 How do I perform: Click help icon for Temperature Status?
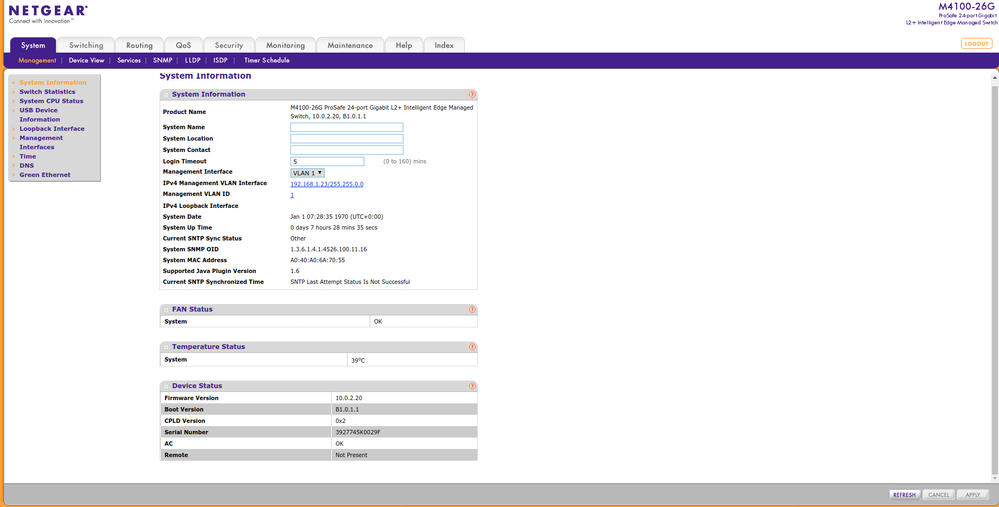pos(472,347)
